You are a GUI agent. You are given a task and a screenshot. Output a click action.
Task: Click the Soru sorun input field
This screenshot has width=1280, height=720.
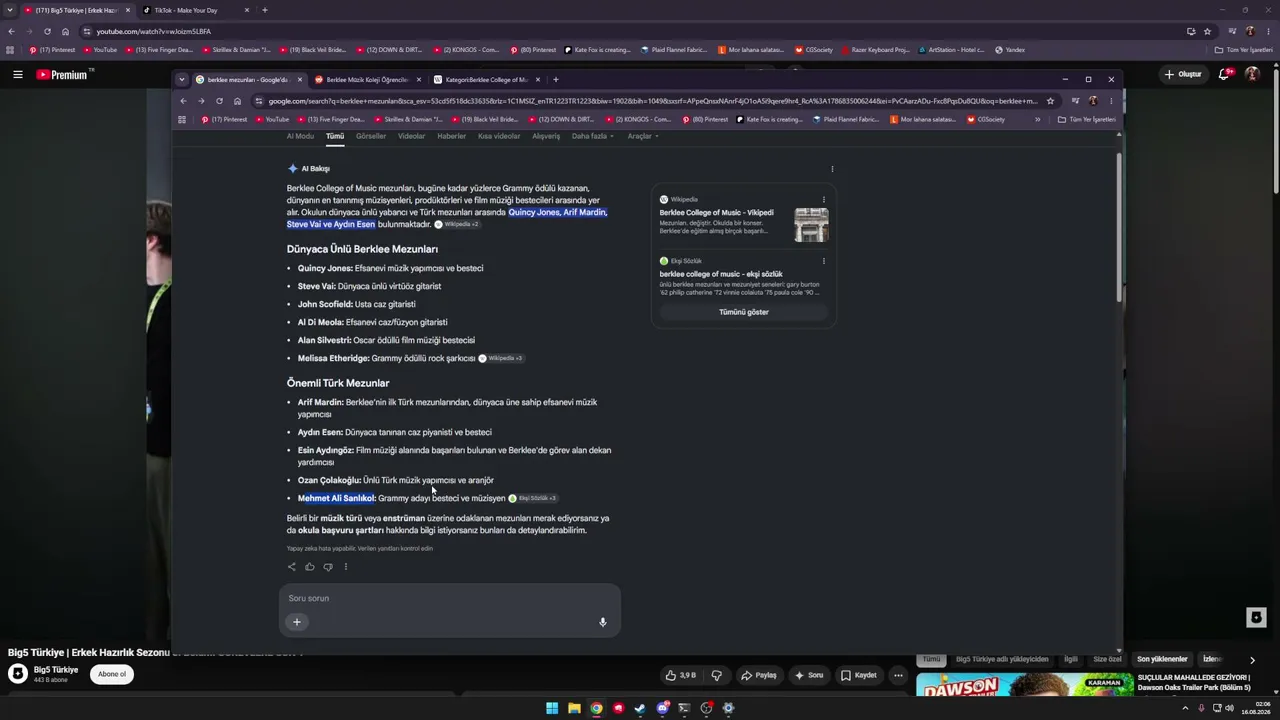450,598
